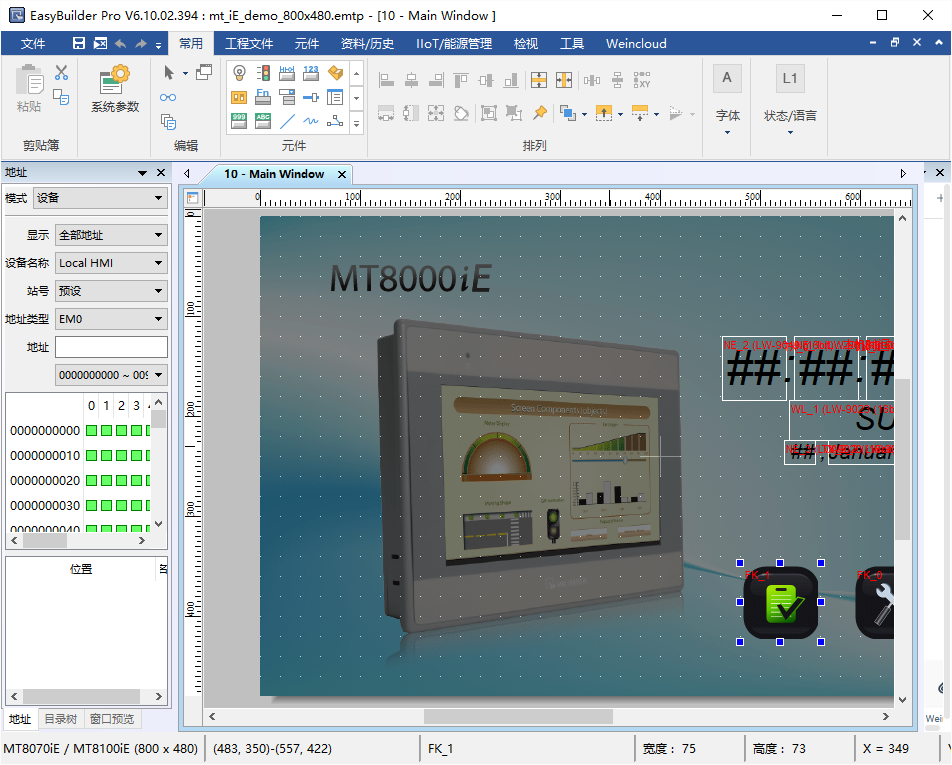Image resolution: width=952 pixels, height=765 pixels.
Task: Select the Line drawing tool
Action: (287, 121)
